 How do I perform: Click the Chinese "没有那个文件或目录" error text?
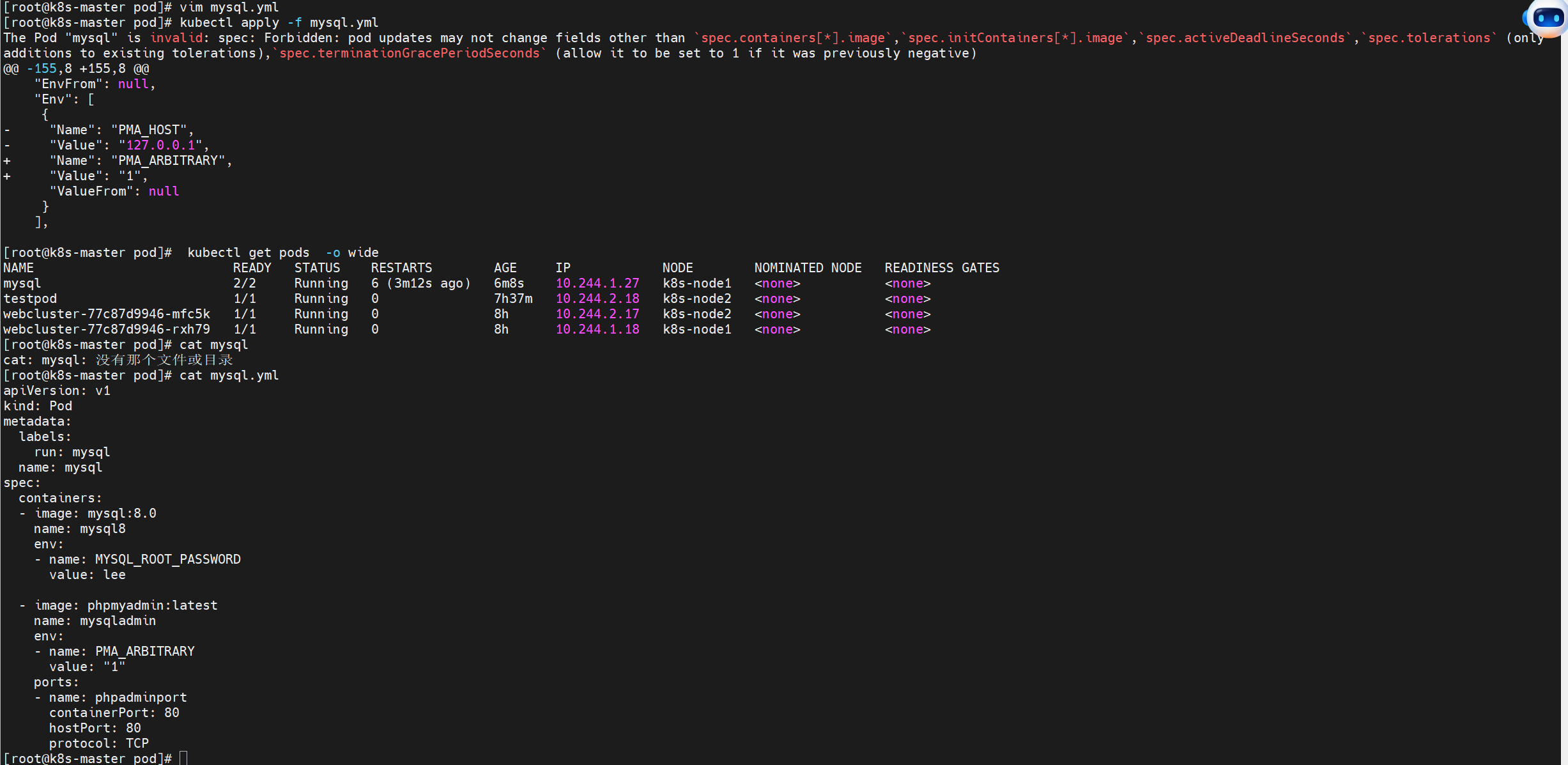(x=164, y=360)
